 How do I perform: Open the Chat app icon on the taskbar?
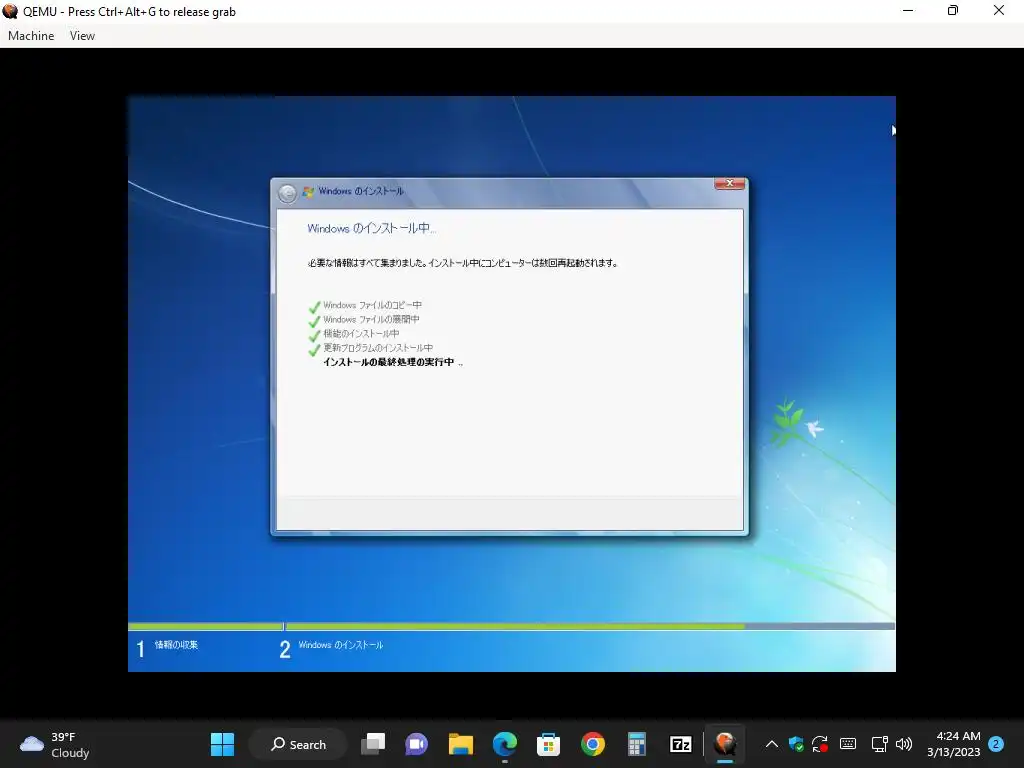click(416, 744)
